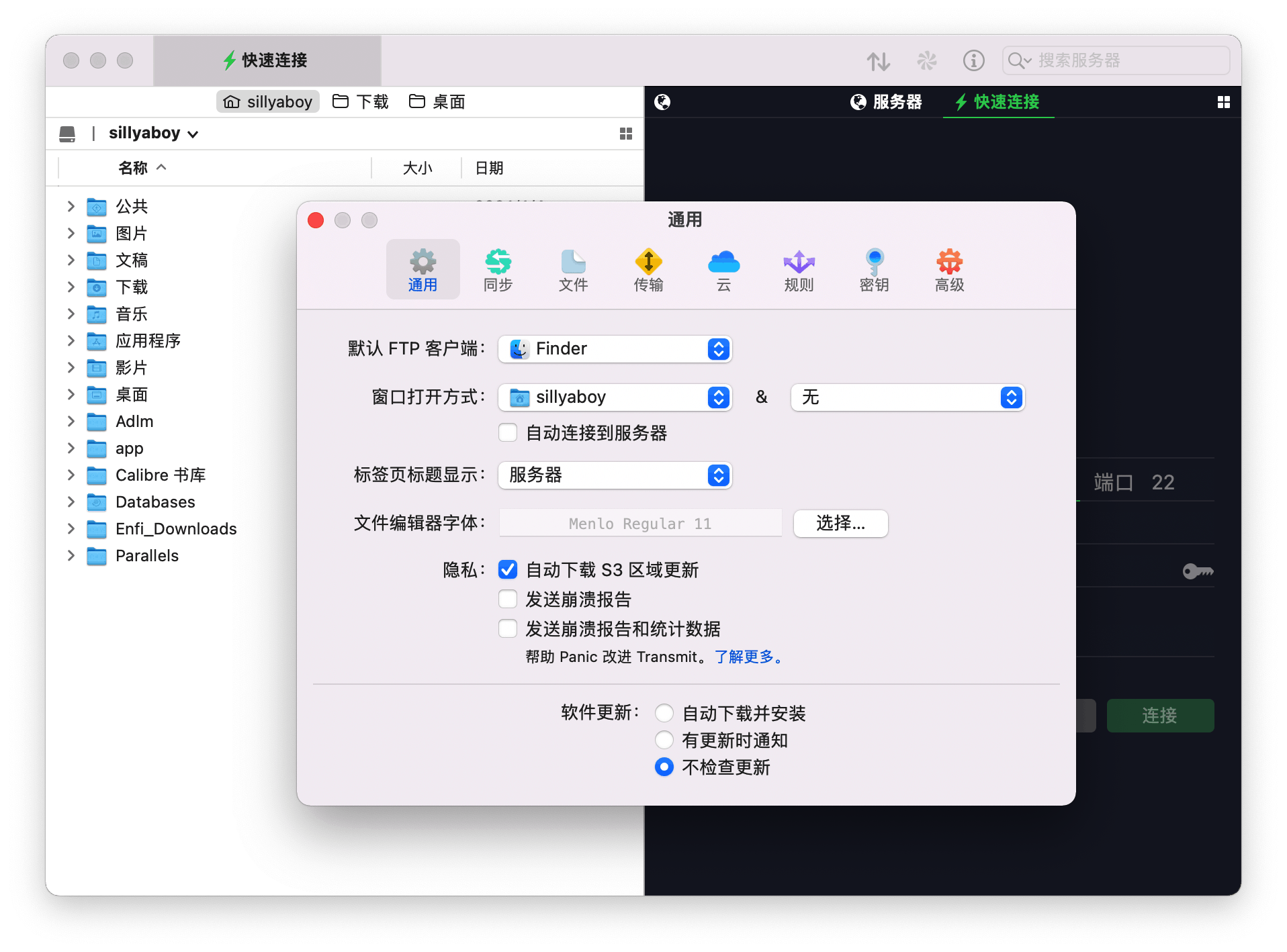
Task: Open the 密钥 keys preferences pane
Action: 874,270
